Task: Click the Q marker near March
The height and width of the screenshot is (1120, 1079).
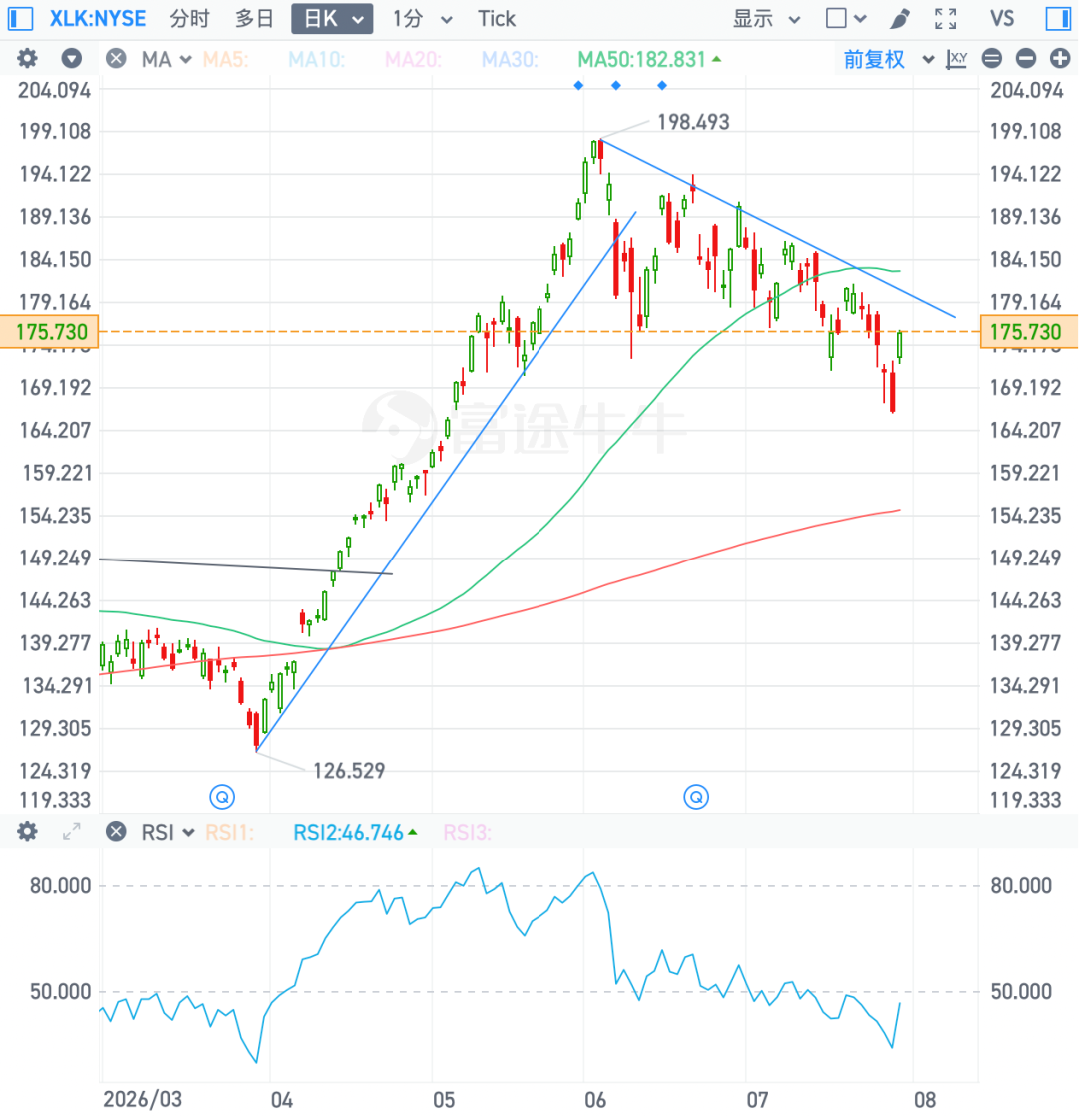Action: 222,797
